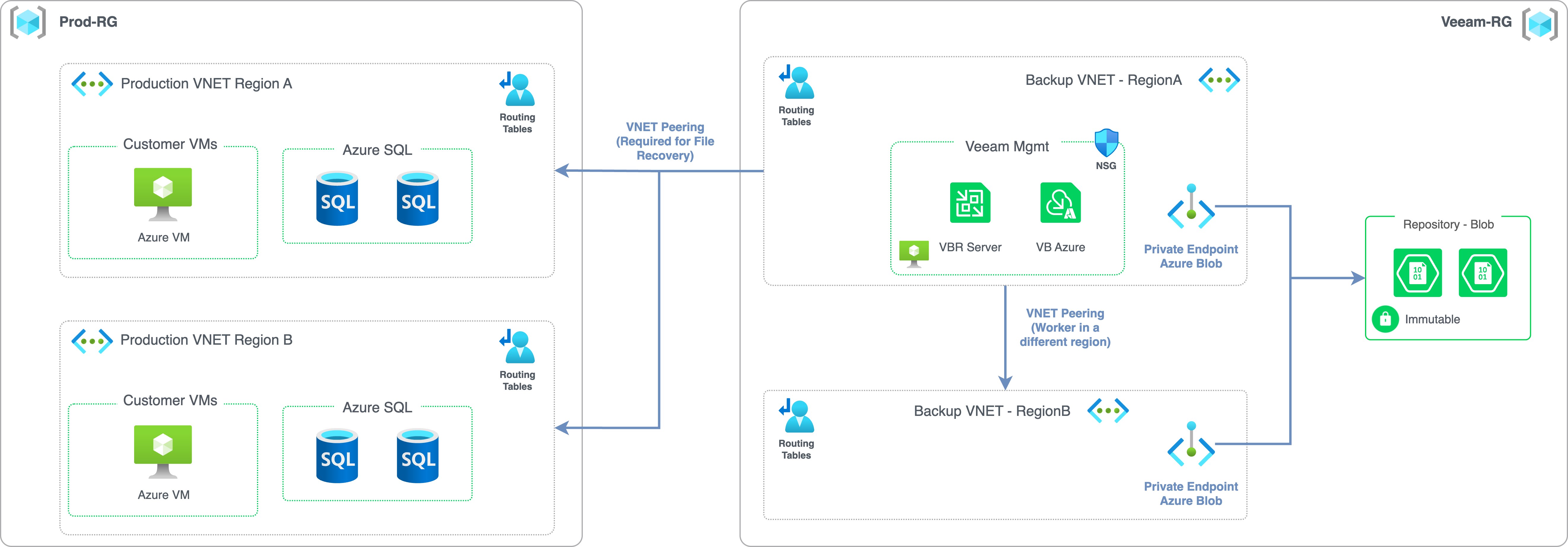Click the second SQL database in Region A

(x=418, y=198)
